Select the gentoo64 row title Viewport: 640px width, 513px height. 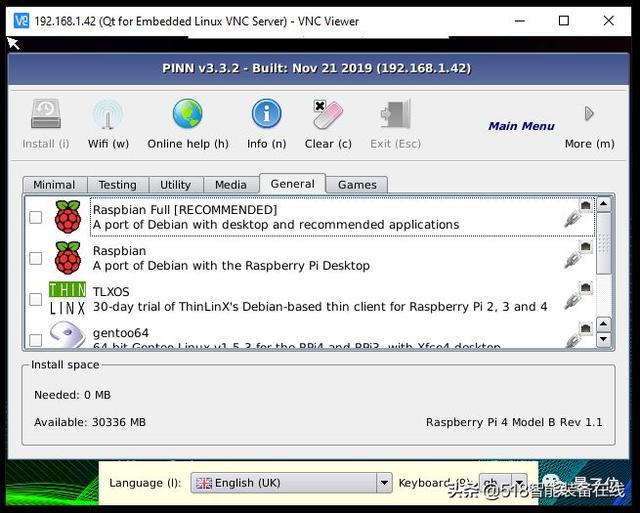[121, 333]
